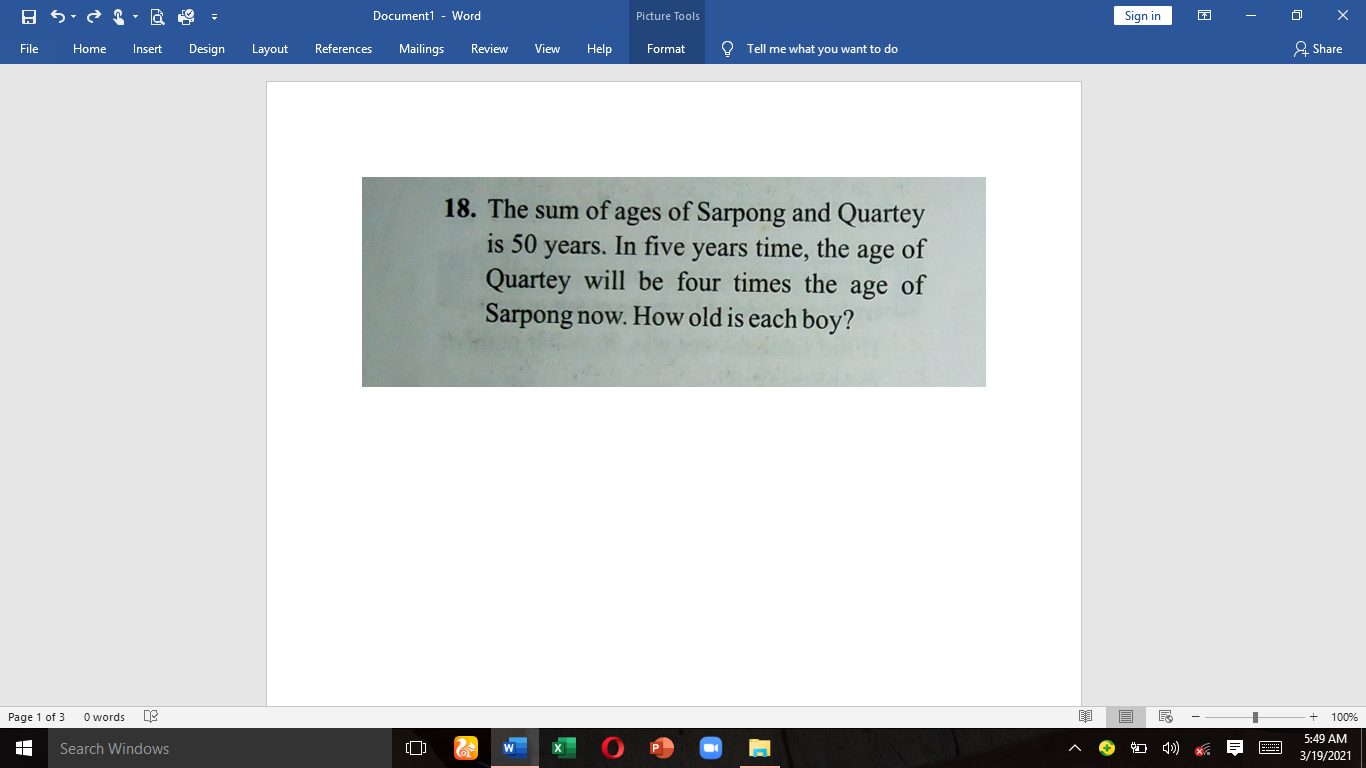
Task: Click the Sign in button
Action: click(x=1142, y=15)
